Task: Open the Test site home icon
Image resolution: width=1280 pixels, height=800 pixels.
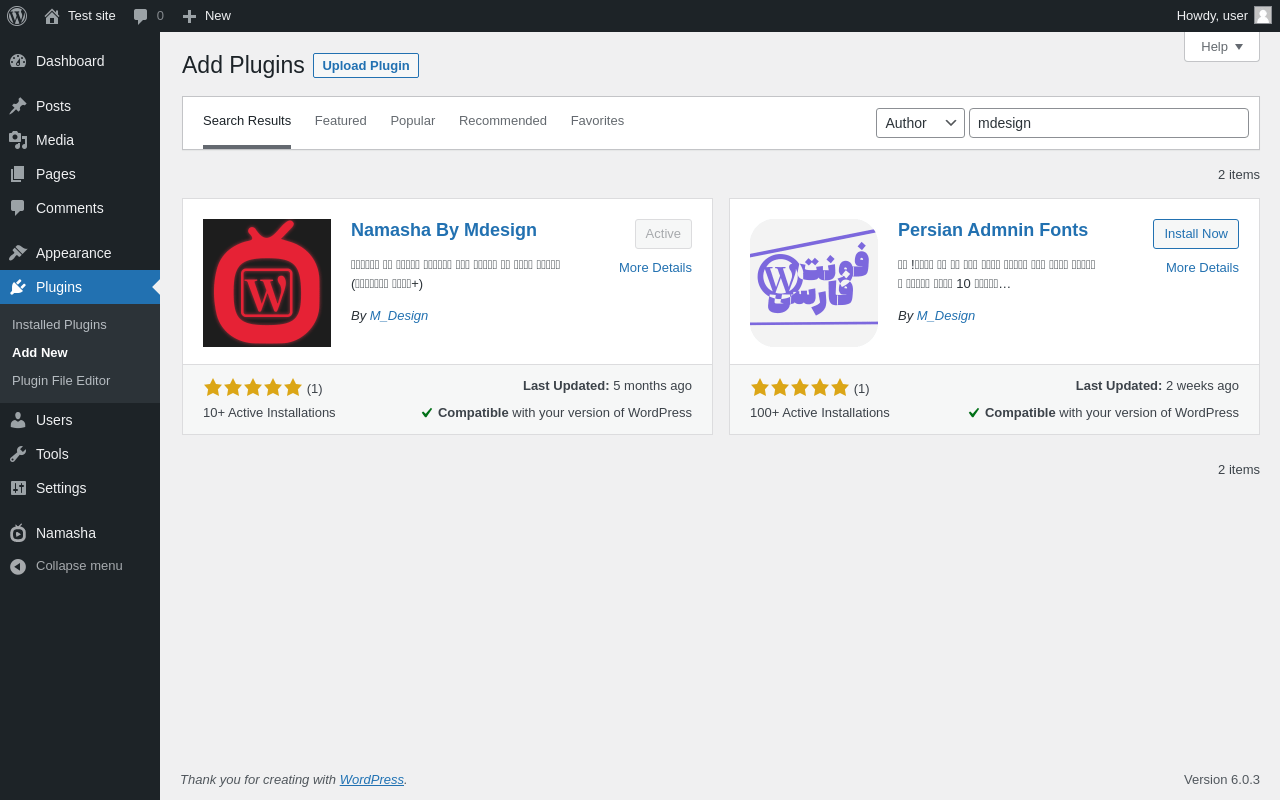Action: (x=52, y=16)
